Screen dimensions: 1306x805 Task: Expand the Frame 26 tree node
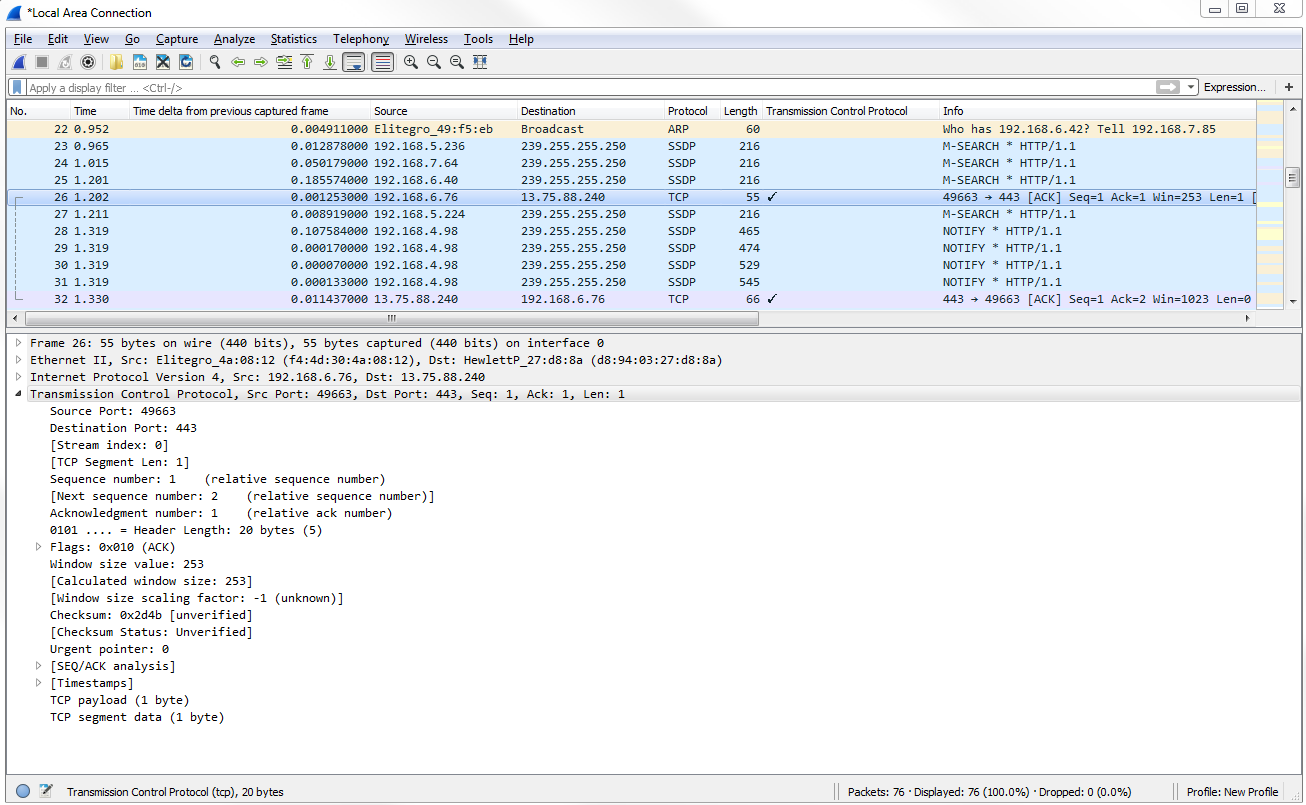(x=18, y=343)
